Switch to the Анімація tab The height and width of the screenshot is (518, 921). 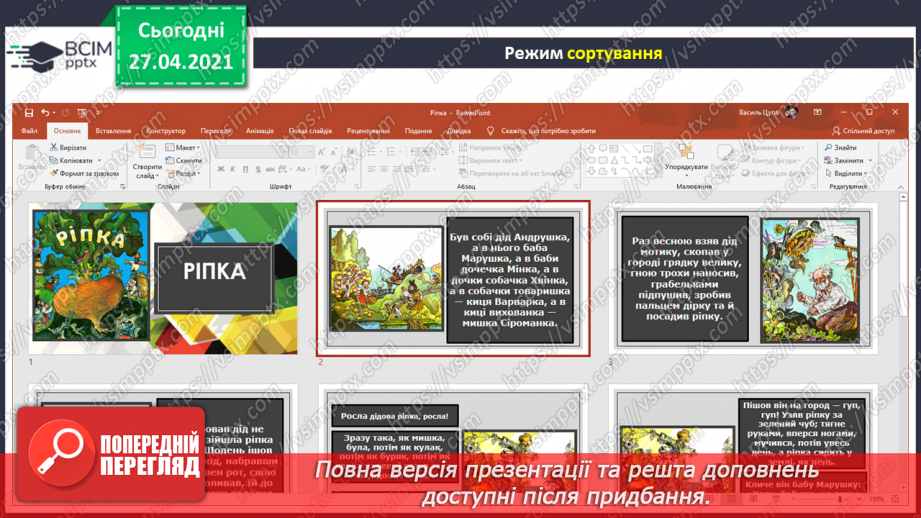[260, 131]
